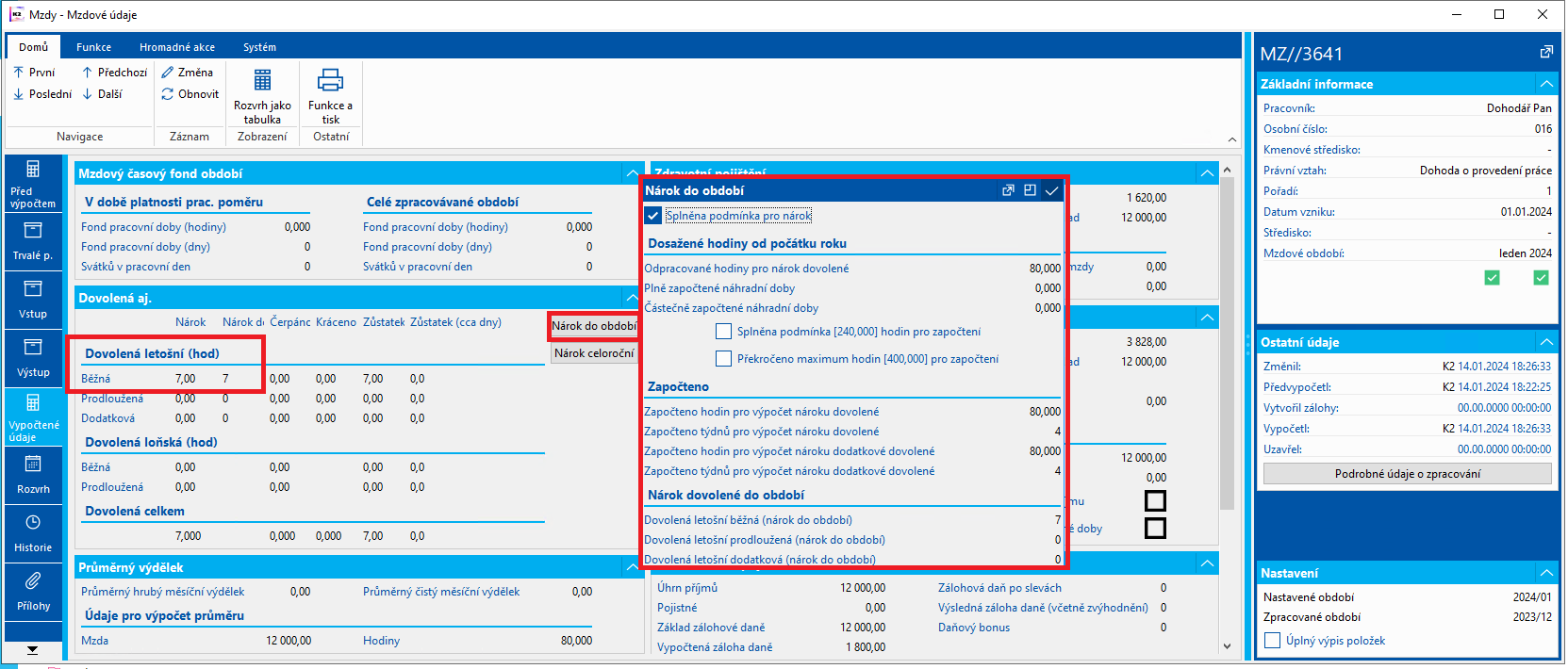This screenshot has width=1568, height=669.
Task: Go to first record with První
Action: [34, 73]
